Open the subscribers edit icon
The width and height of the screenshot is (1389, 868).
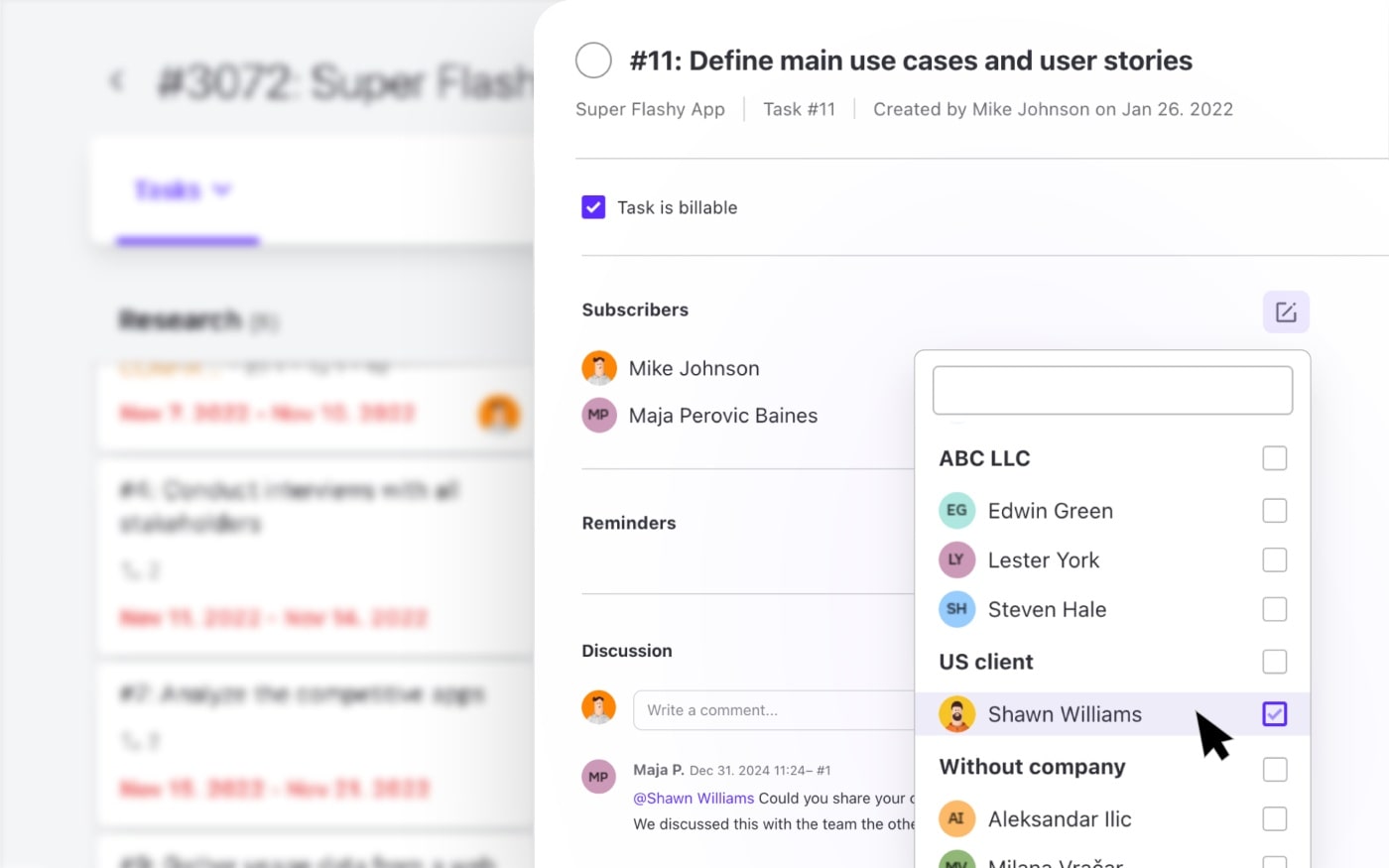pyautogui.click(x=1286, y=311)
